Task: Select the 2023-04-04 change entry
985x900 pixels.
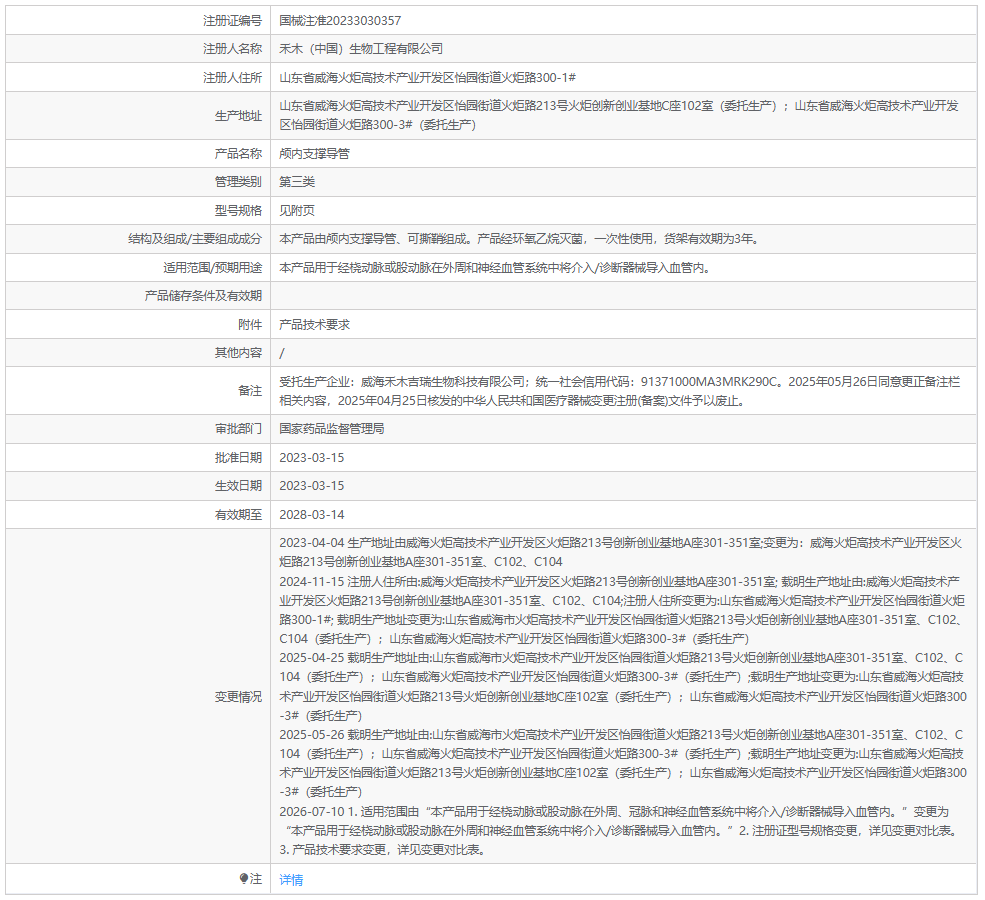Action: [621, 553]
